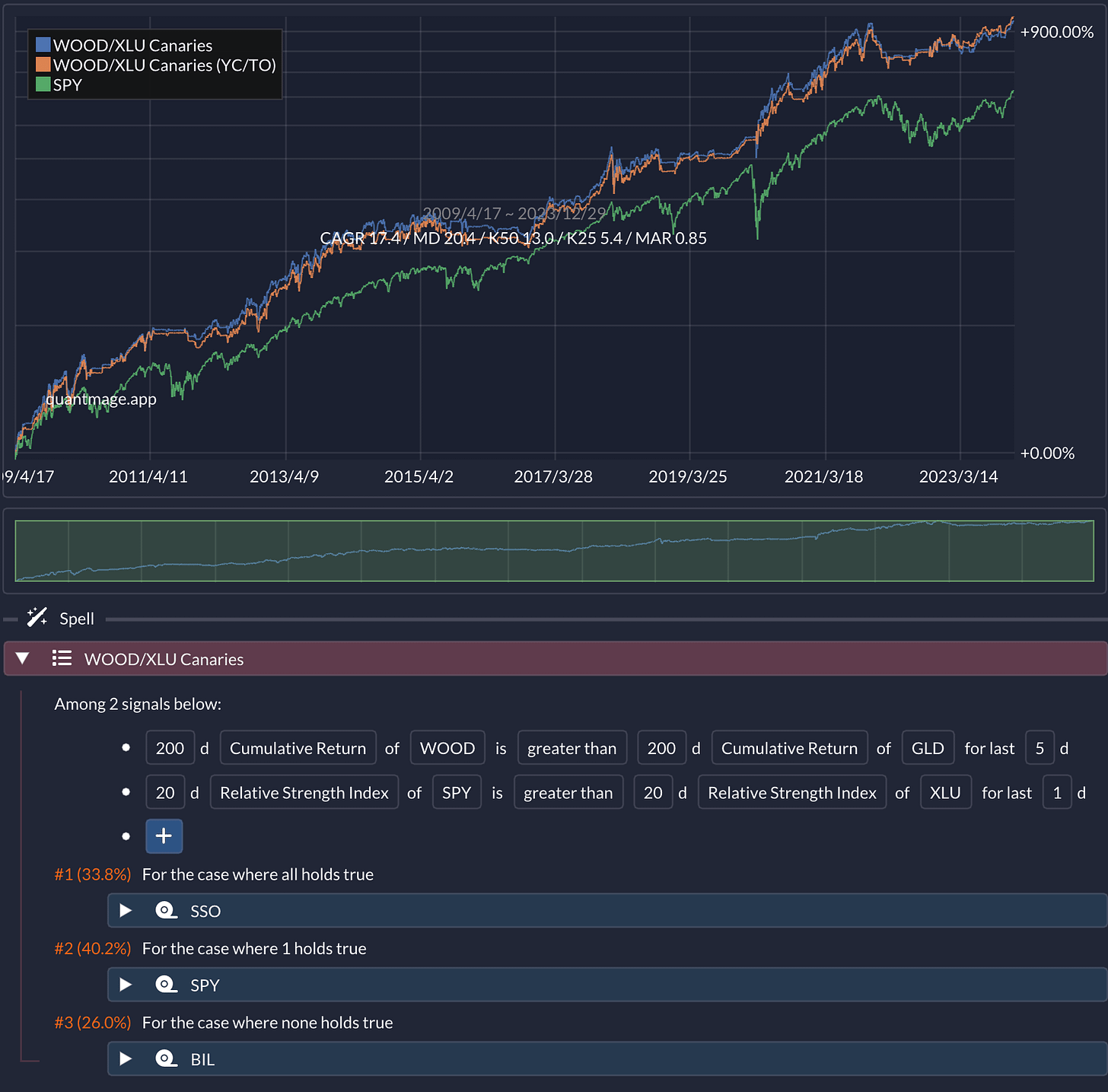The width and height of the screenshot is (1108, 1092).
Task: Open the greater than comparator in the RSI row
Action: [x=568, y=792]
